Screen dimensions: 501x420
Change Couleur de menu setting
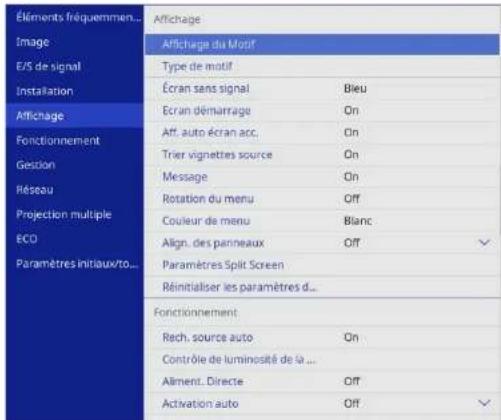[322, 220]
